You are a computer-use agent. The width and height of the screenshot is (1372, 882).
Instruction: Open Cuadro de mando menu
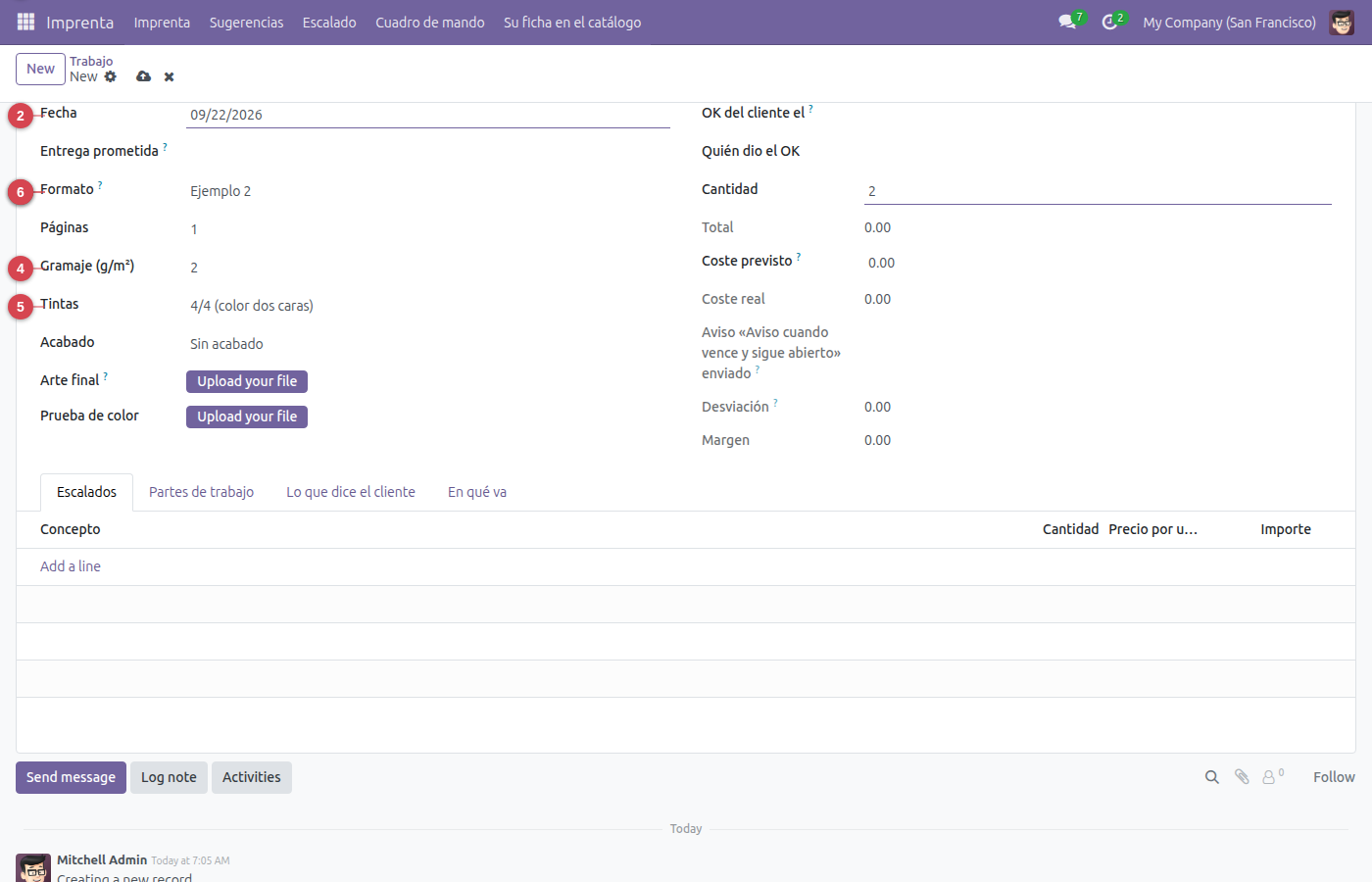coord(430,22)
